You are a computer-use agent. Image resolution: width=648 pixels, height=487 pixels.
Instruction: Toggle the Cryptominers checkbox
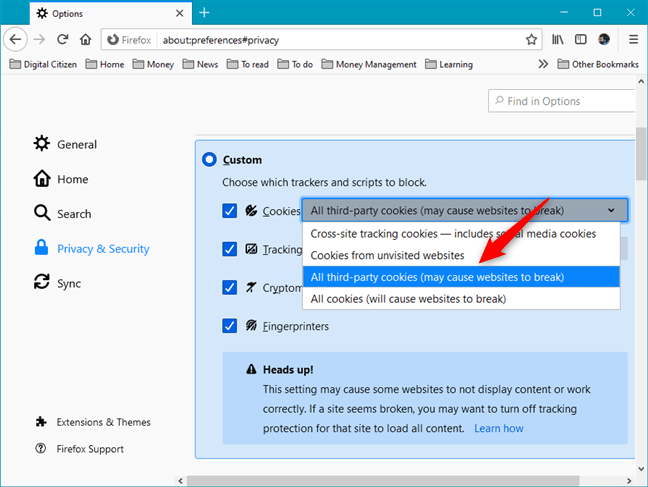pyautogui.click(x=230, y=287)
